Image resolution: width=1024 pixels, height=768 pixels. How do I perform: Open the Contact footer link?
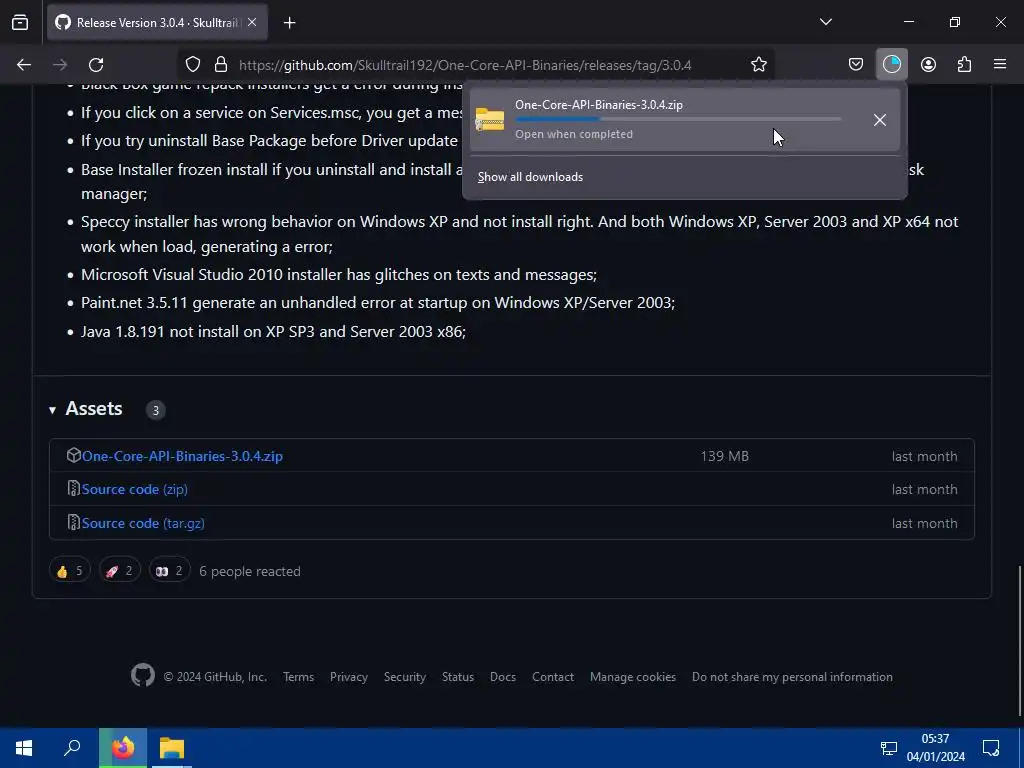pyautogui.click(x=552, y=677)
